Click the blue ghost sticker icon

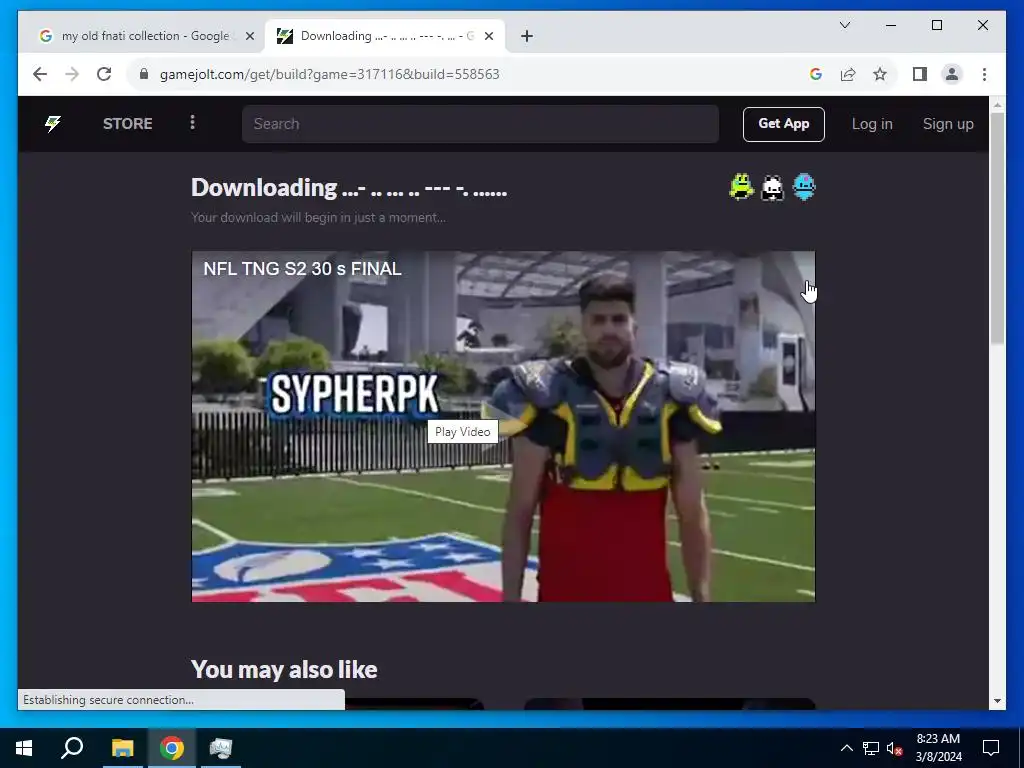pos(803,187)
